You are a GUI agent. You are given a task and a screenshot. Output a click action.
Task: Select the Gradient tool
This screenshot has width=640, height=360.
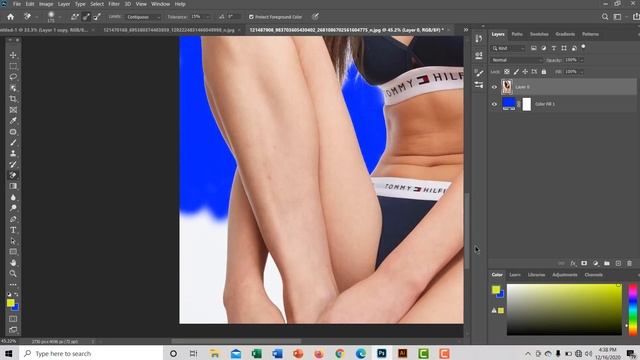tap(13, 186)
